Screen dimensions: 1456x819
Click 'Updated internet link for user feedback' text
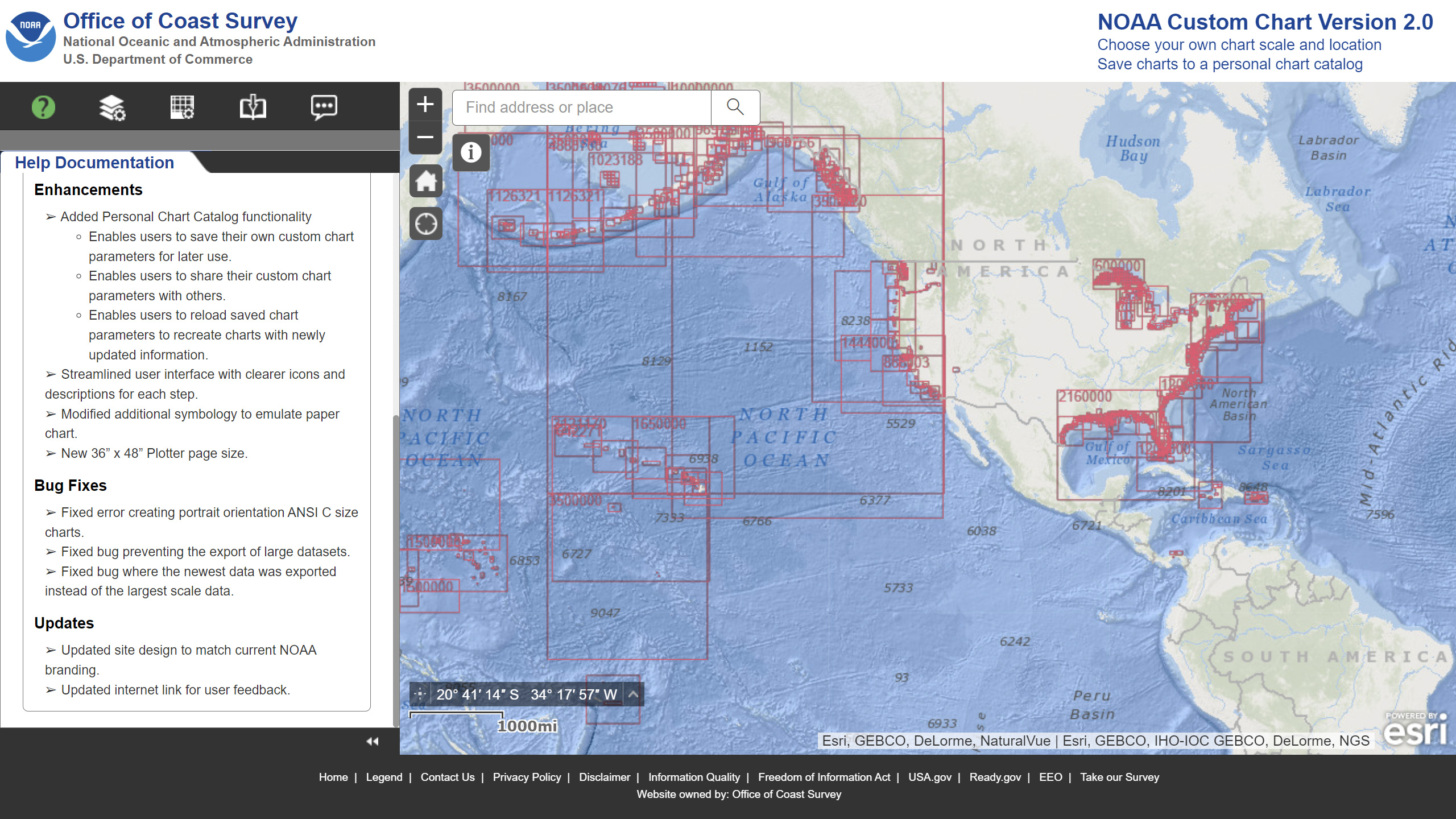[x=176, y=690]
